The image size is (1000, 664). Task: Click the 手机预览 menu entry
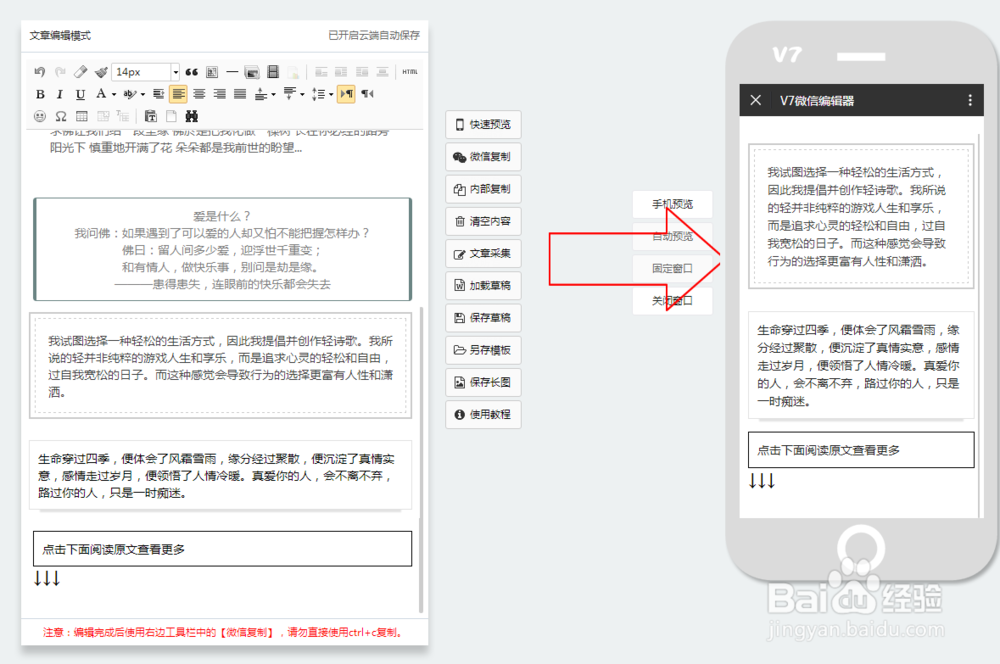(x=672, y=204)
